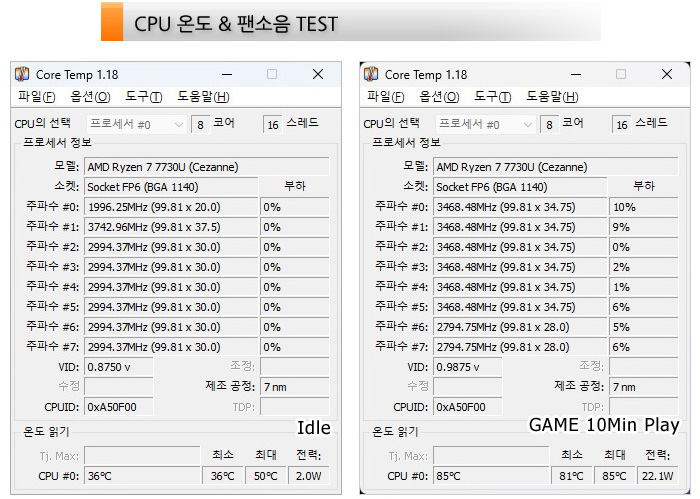The height and width of the screenshot is (499, 700).
Task: Click the disabled maximize icon in left window
Action: 272,74
